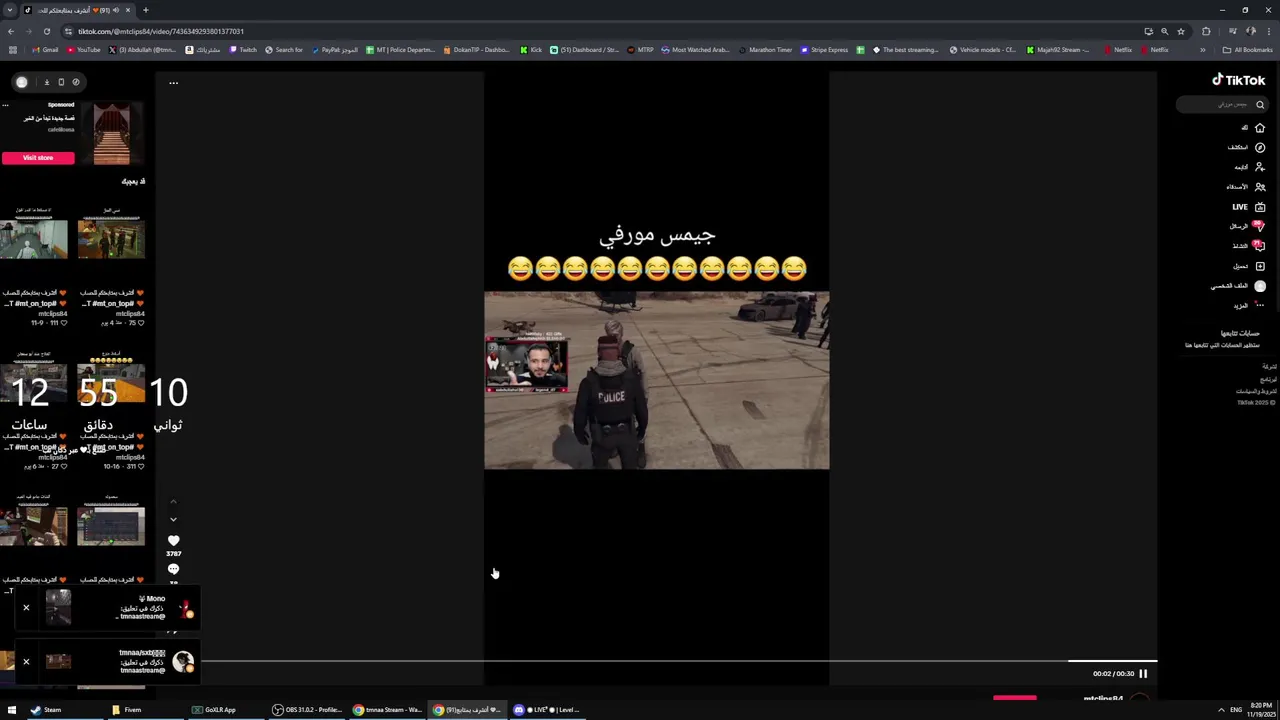Open the Activity inbox icon

(x=1259, y=246)
